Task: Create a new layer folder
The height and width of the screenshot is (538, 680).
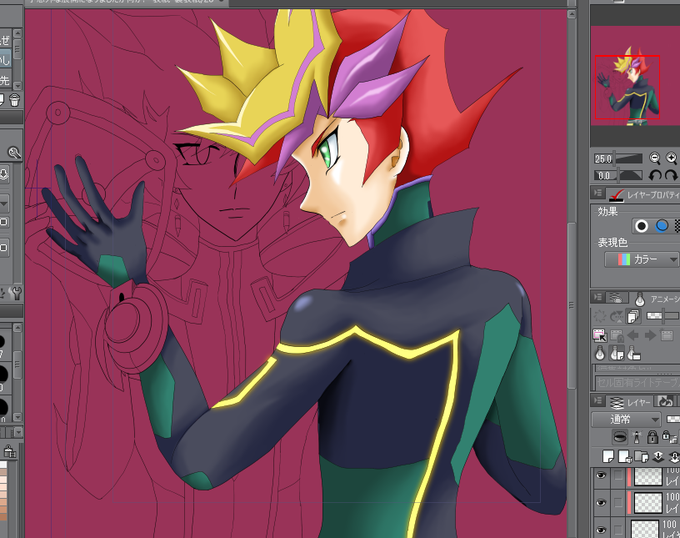Action: pyautogui.click(x=641, y=456)
